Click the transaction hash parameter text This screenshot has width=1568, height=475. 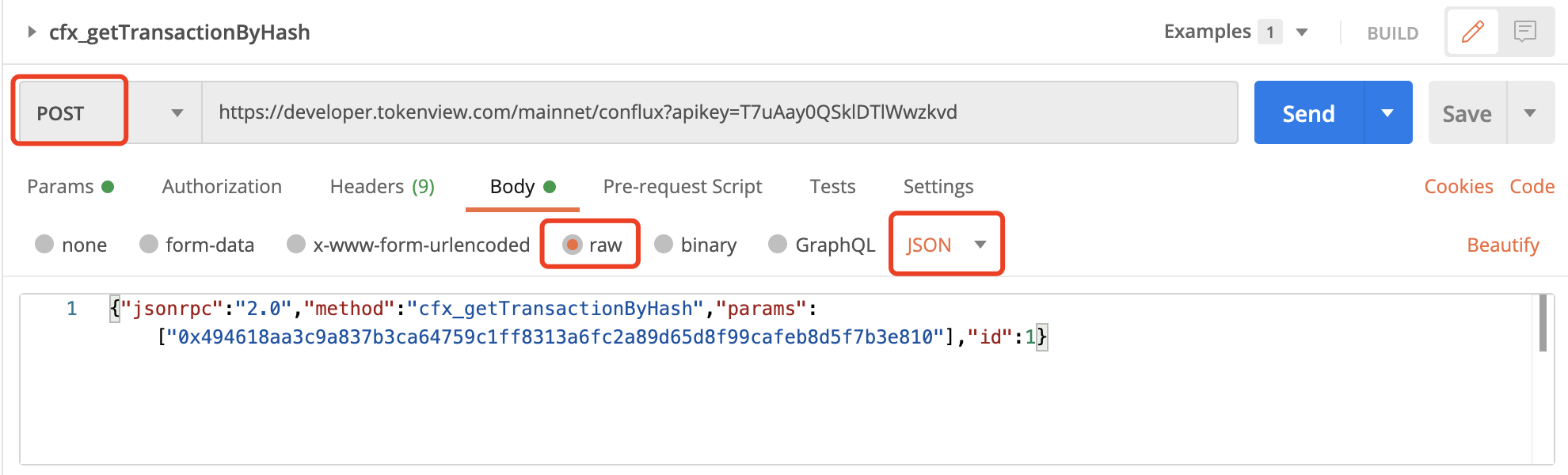(554, 337)
